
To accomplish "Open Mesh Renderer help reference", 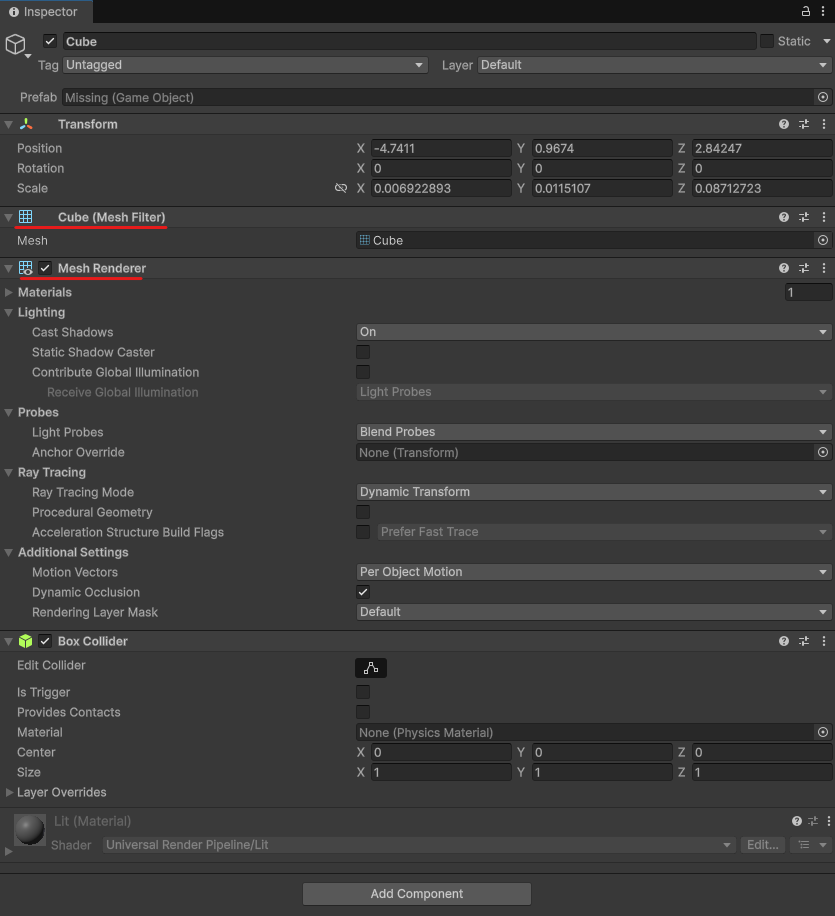I will pos(784,268).
